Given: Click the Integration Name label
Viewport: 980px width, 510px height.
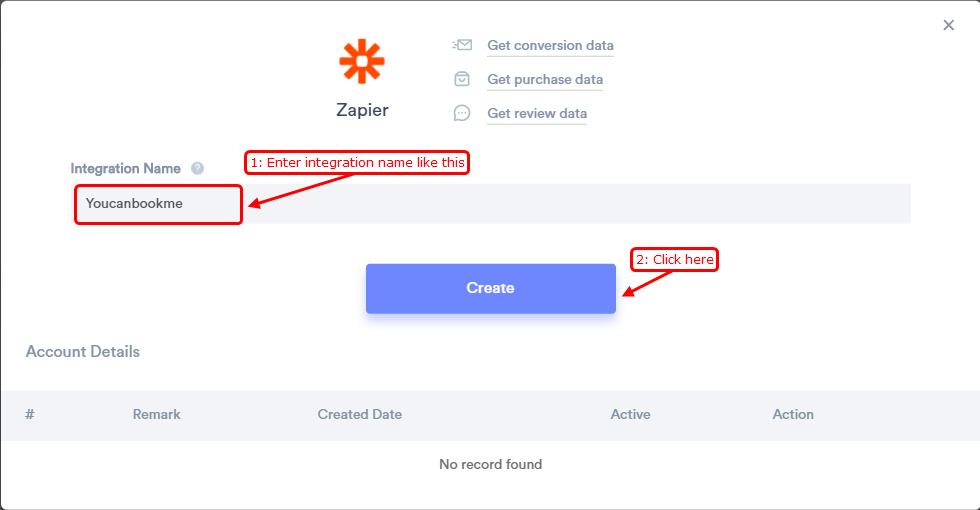Looking at the screenshot, I should click(125, 169).
